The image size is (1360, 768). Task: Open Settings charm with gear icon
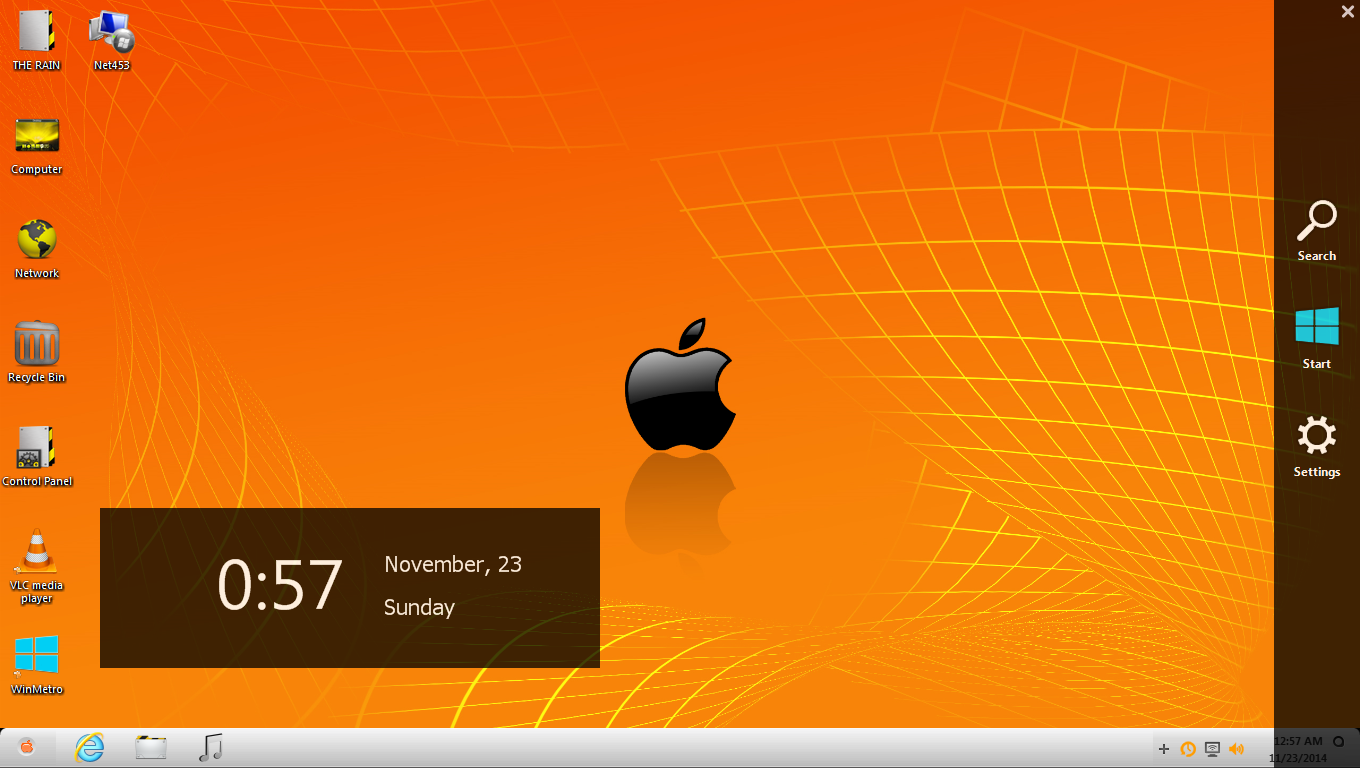[1317, 447]
